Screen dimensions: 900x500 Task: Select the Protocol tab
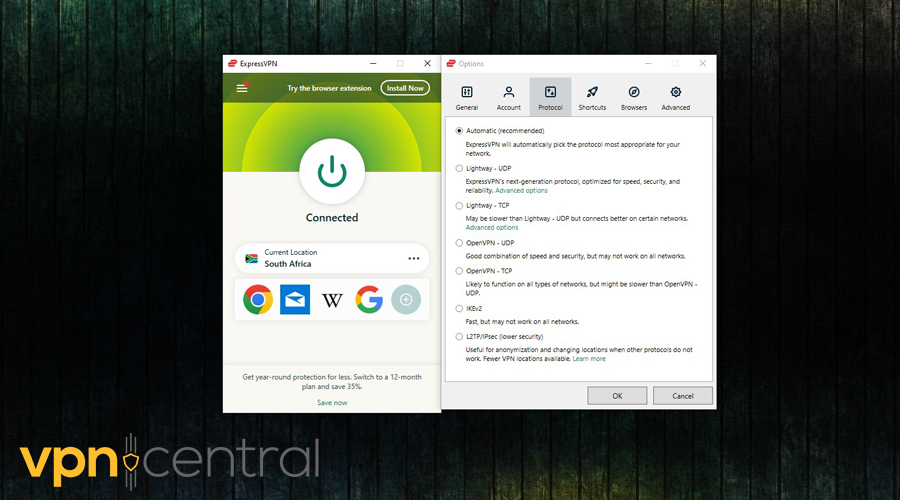point(550,97)
